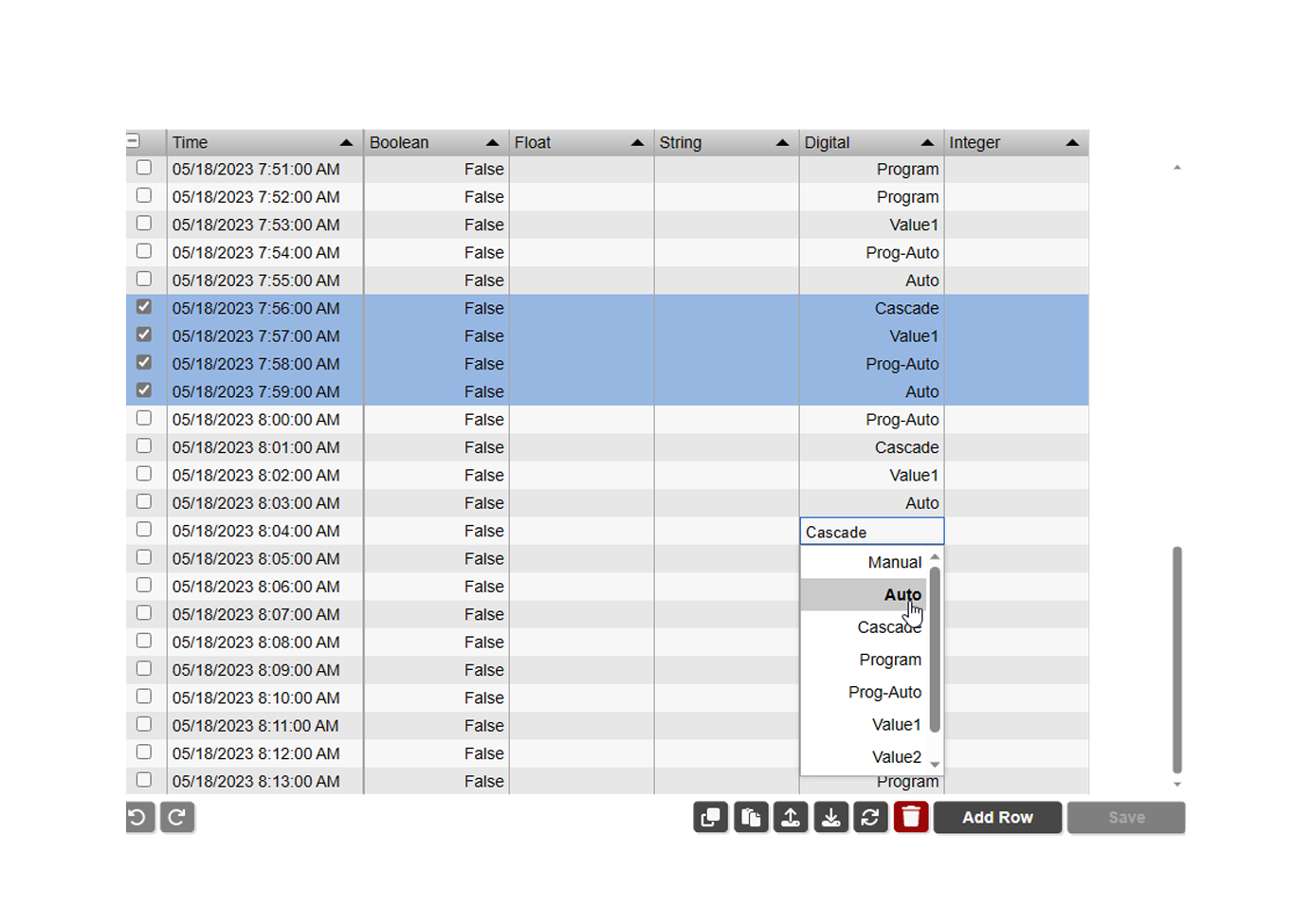Choose Auto in the dropdown list
The width and height of the screenshot is (1312, 924).
click(x=864, y=594)
